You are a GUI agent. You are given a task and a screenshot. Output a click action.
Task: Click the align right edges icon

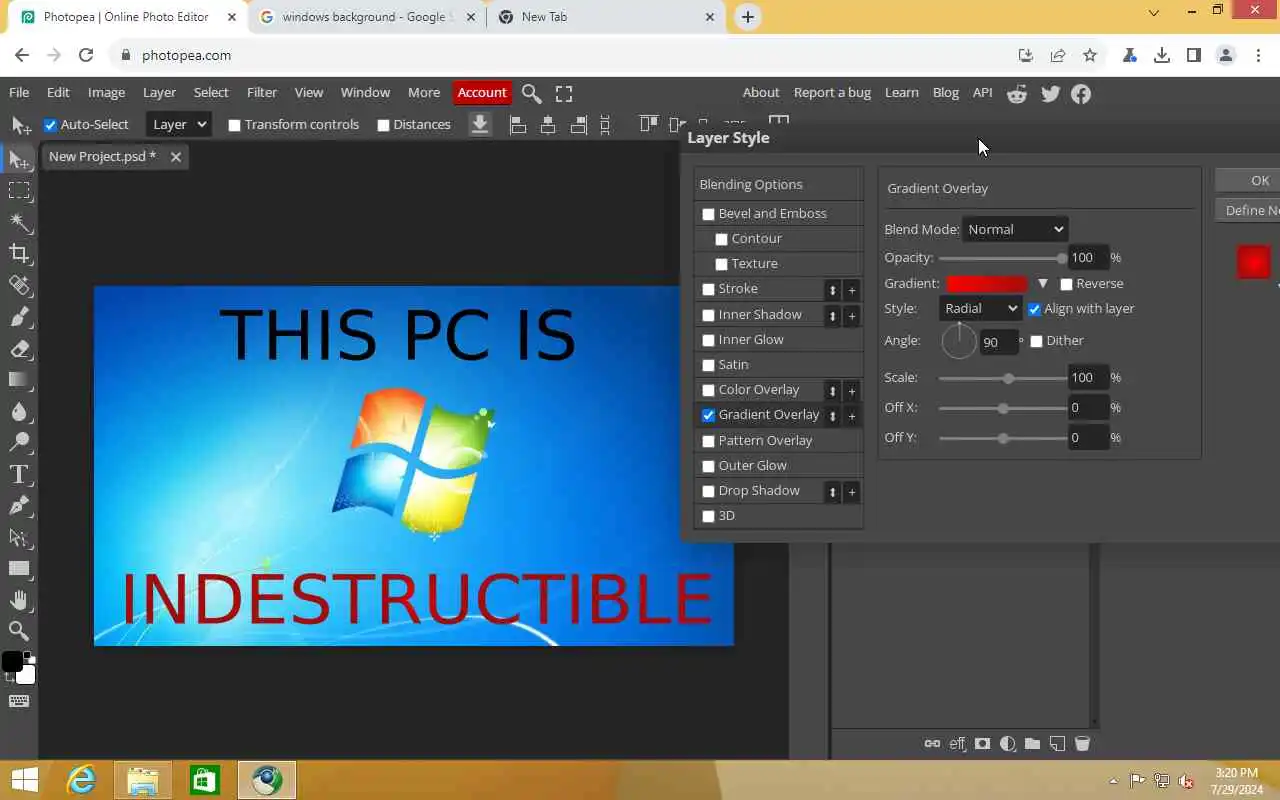click(x=578, y=125)
